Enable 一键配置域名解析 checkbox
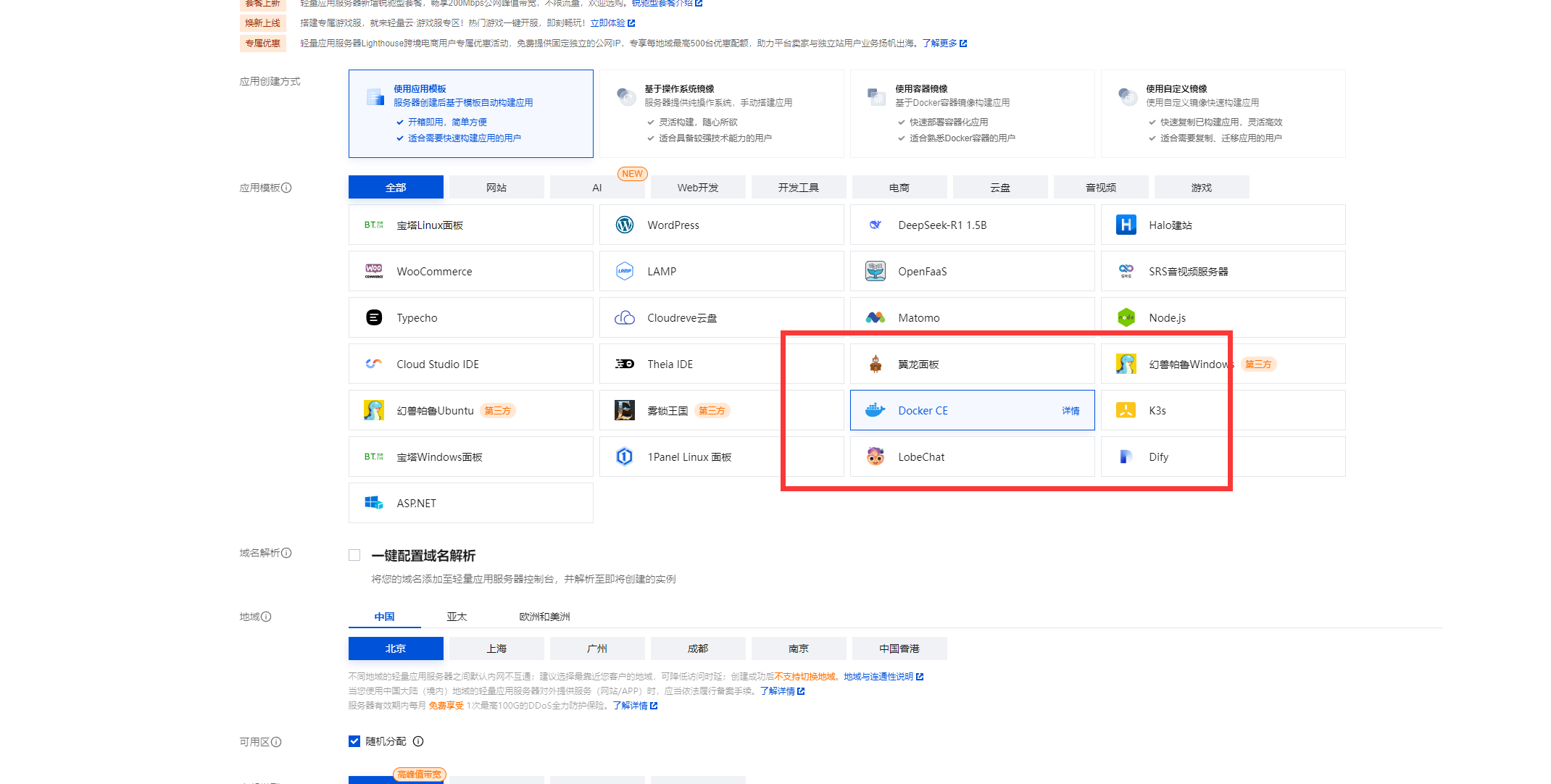Image resolution: width=1551 pixels, height=784 pixels. [354, 556]
